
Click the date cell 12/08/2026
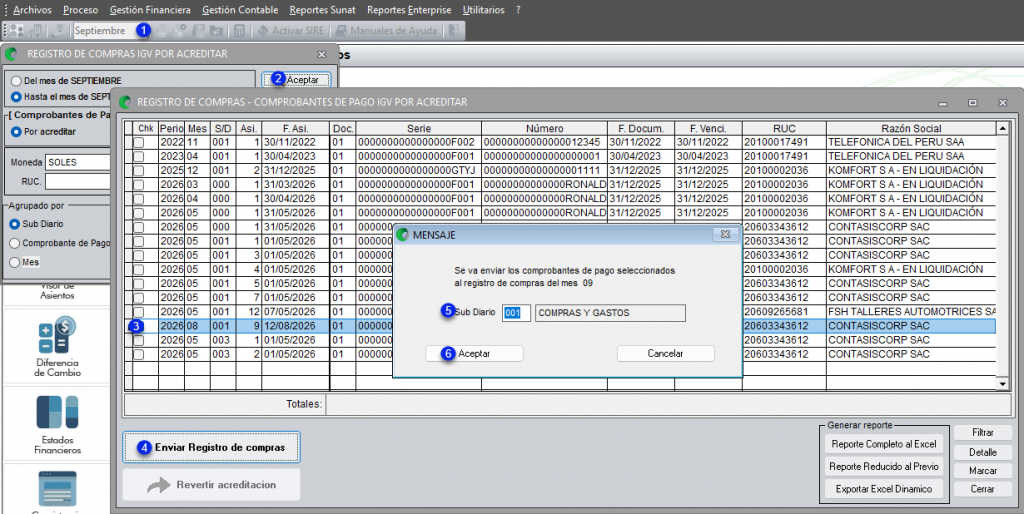[295, 326]
